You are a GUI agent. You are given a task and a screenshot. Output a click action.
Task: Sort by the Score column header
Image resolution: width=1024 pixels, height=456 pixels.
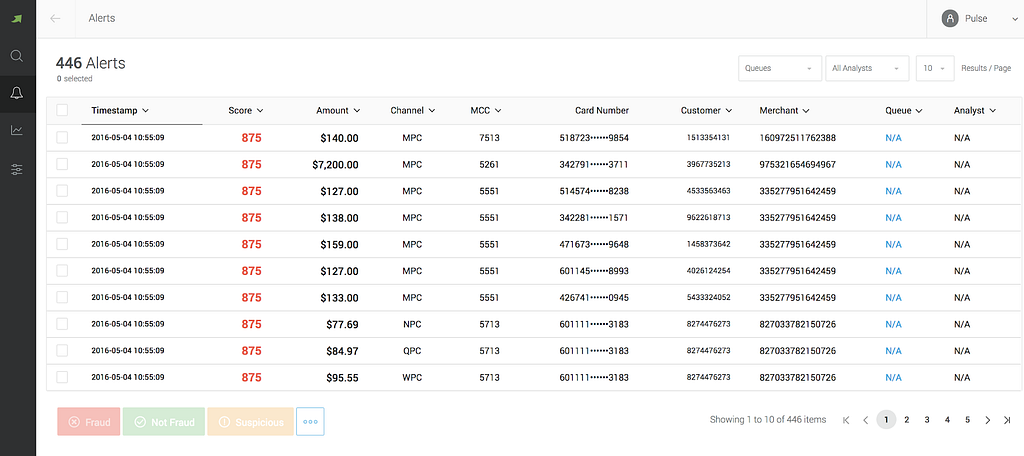pyautogui.click(x=246, y=110)
